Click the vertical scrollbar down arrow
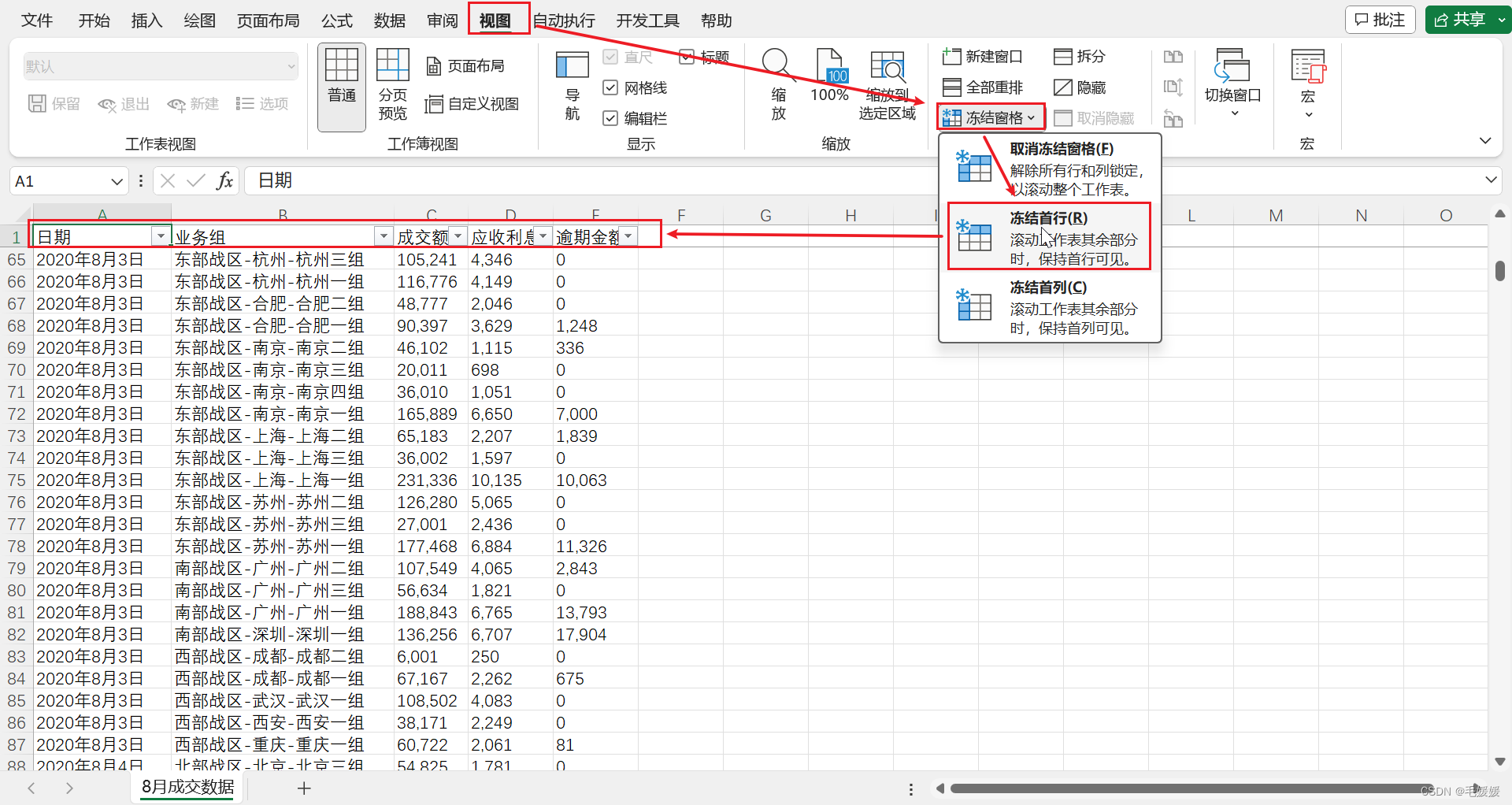The width and height of the screenshot is (1512, 805). pos(1500,762)
